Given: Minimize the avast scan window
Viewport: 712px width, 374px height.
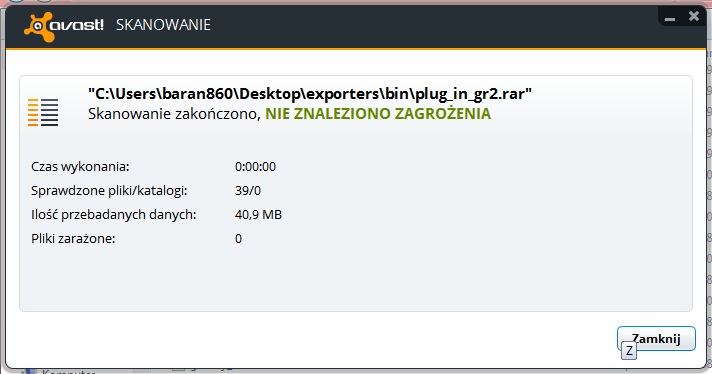Looking at the screenshot, I should coord(670,19).
